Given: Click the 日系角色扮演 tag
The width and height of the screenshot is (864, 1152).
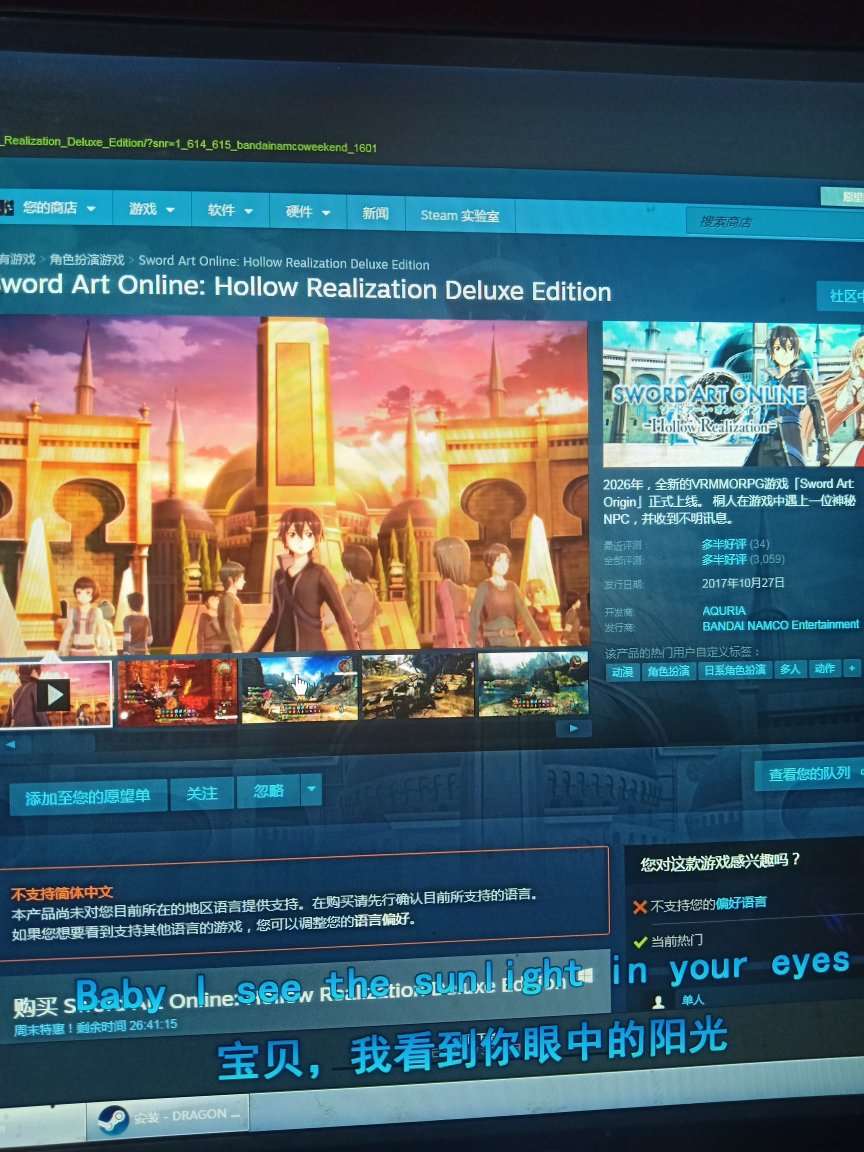Looking at the screenshot, I should (735, 670).
